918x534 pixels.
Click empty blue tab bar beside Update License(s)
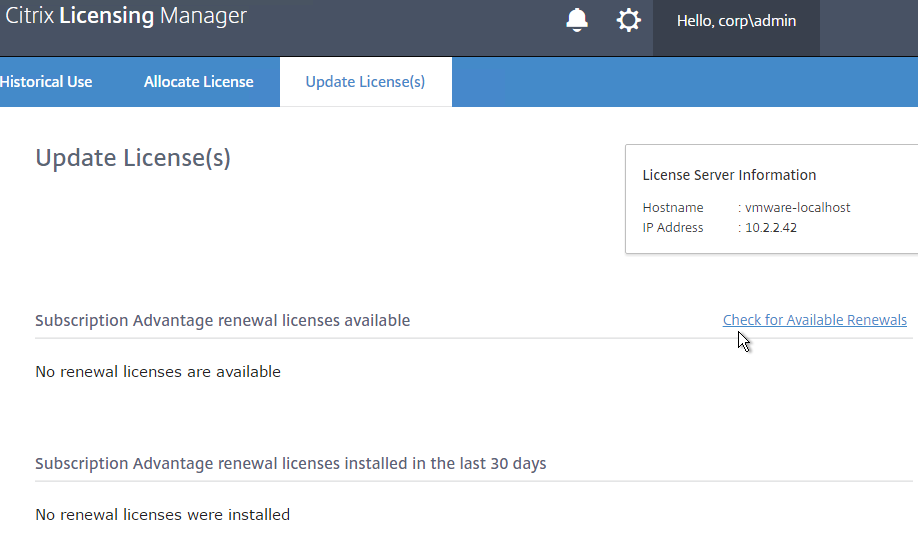(685, 82)
